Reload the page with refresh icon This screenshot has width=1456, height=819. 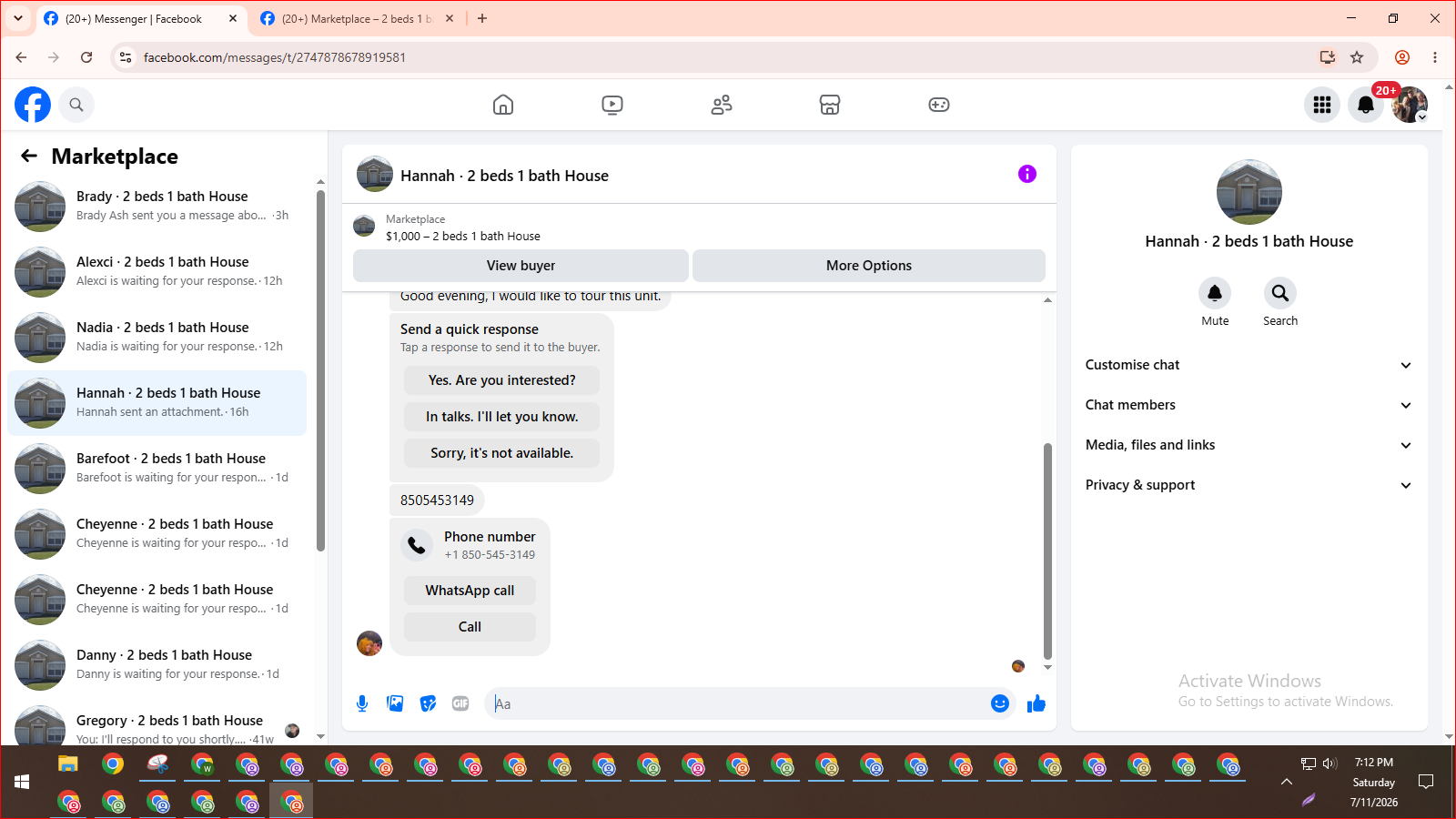[x=86, y=57]
